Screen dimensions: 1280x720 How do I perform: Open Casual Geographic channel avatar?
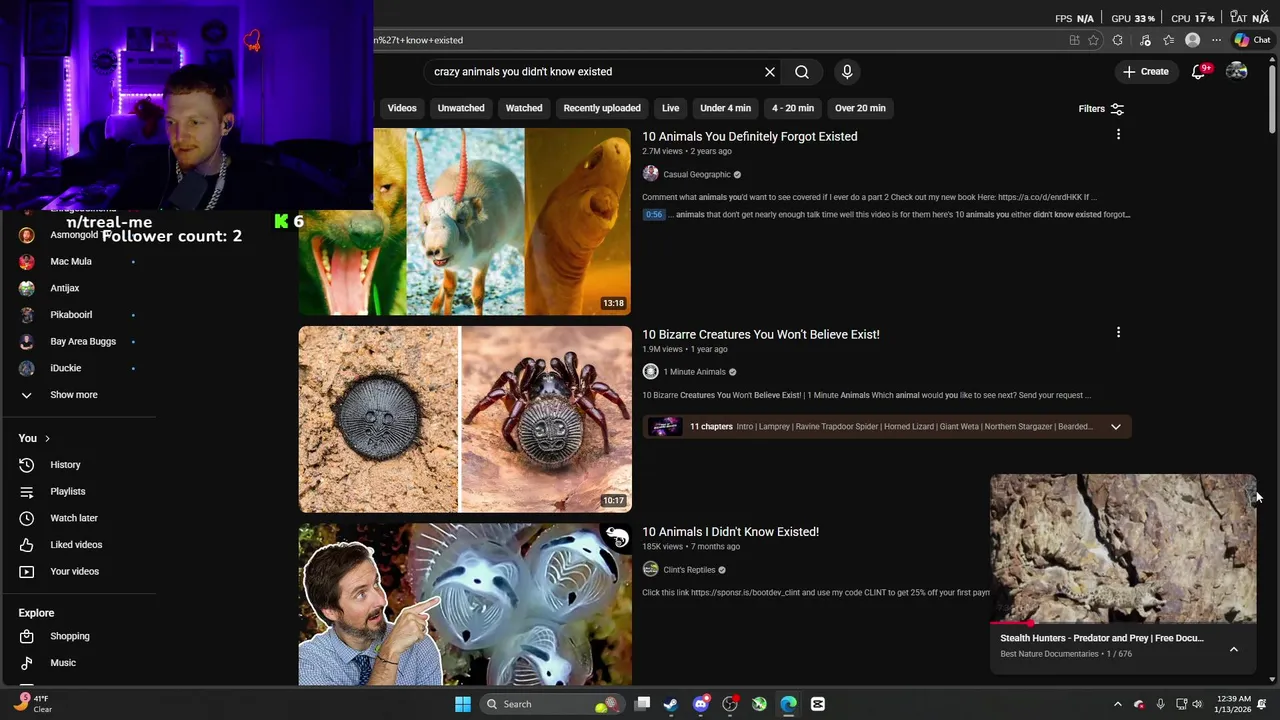(x=650, y=174)
